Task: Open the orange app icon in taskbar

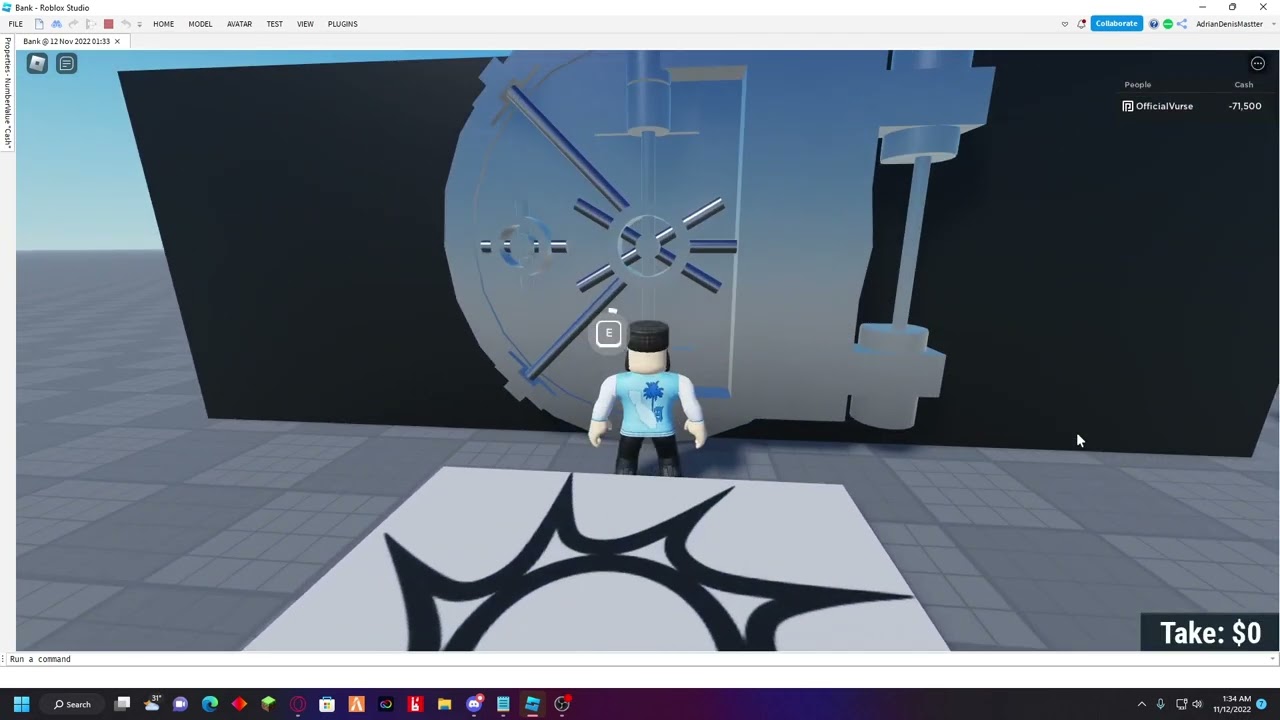Action: [x=356, y=704]
